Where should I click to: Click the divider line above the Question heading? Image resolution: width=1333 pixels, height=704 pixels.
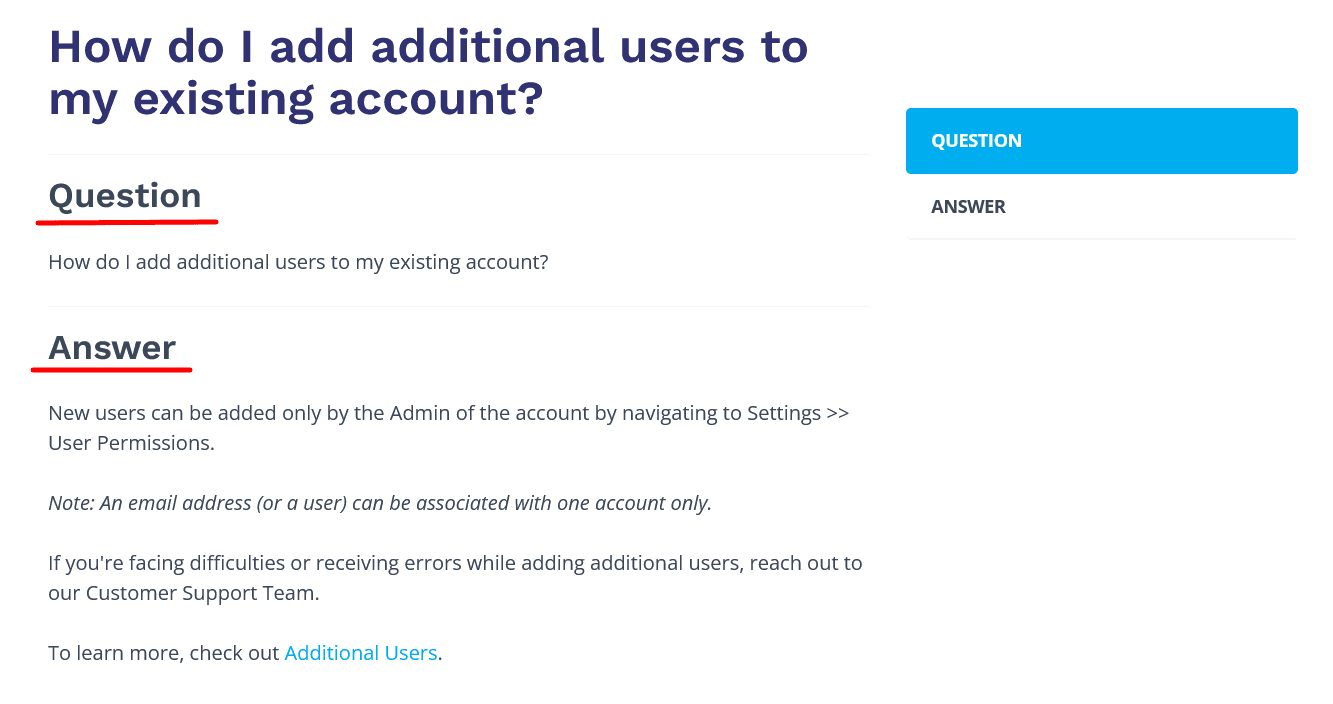pos(458,155)
